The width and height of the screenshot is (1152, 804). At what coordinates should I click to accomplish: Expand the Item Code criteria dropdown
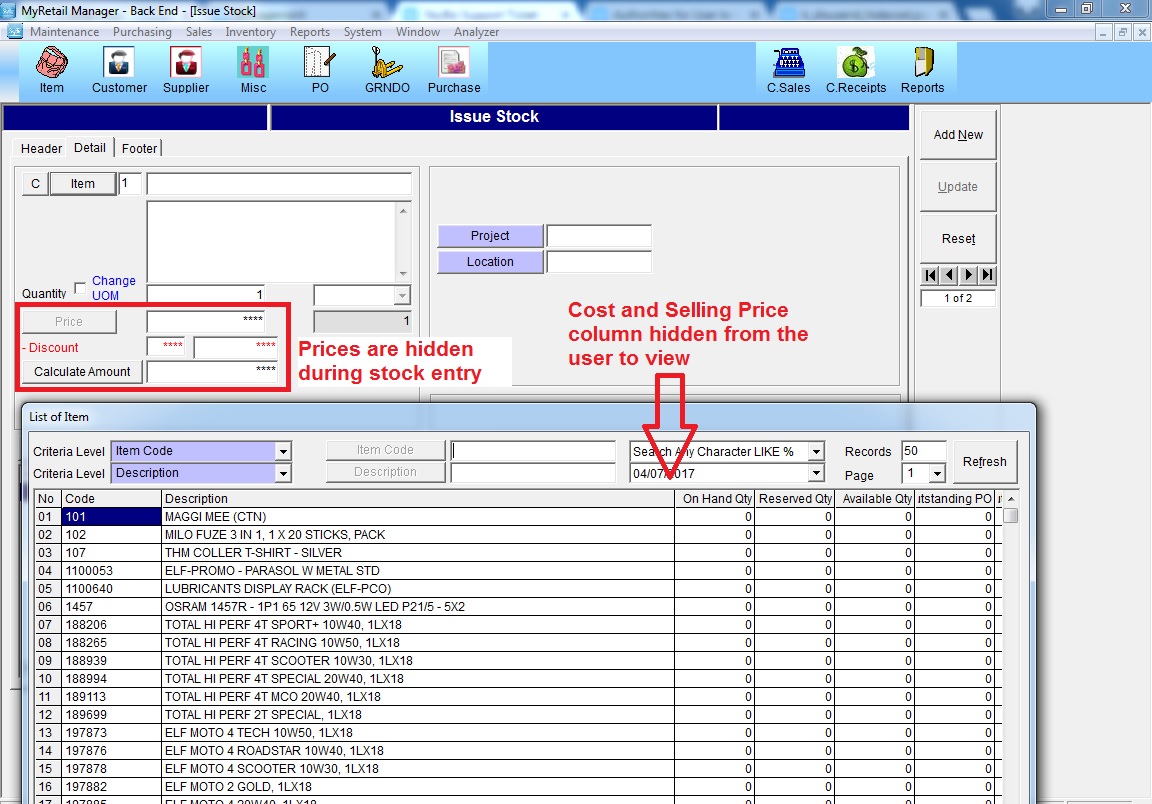[283, 452]
